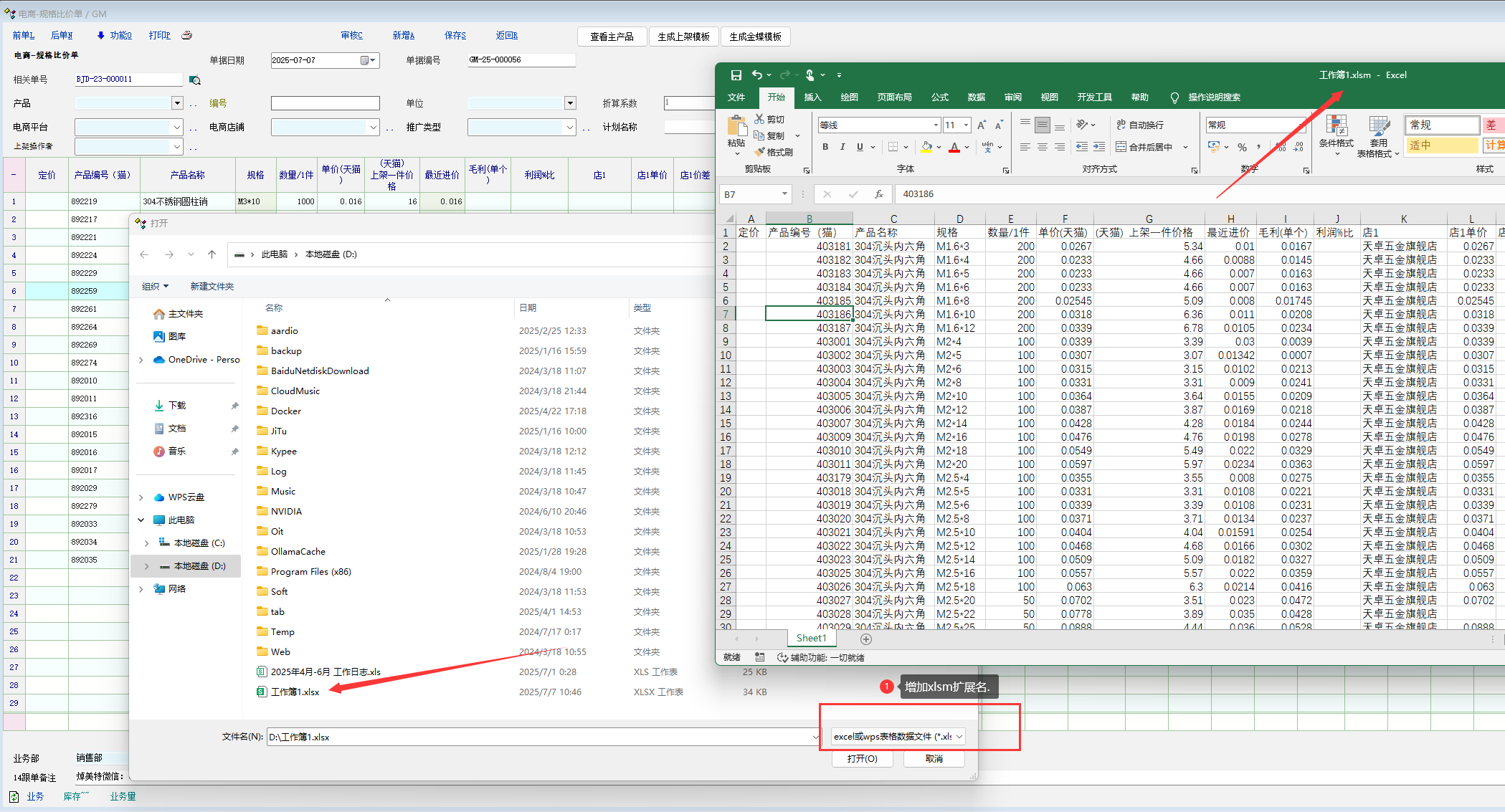Click the 生成上架模板 button
This screenshot has height=812, width=1505.
[683, 37]
